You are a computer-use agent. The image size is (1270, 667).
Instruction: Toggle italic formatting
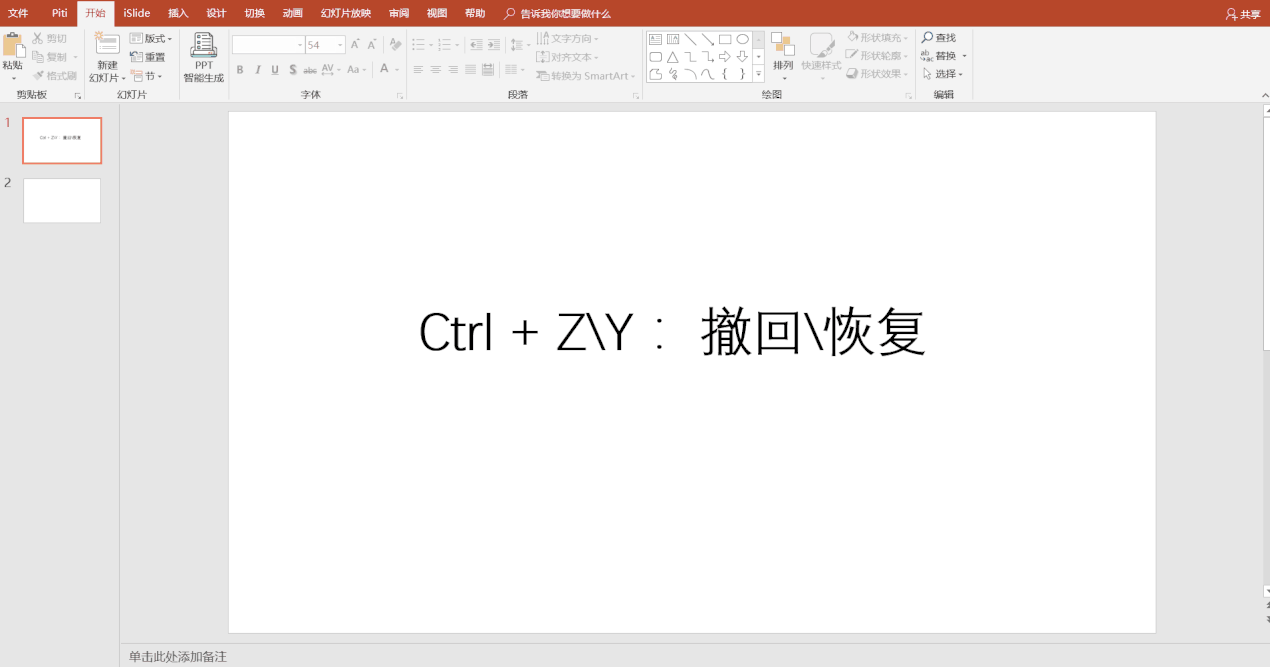(x=257, y=70)
